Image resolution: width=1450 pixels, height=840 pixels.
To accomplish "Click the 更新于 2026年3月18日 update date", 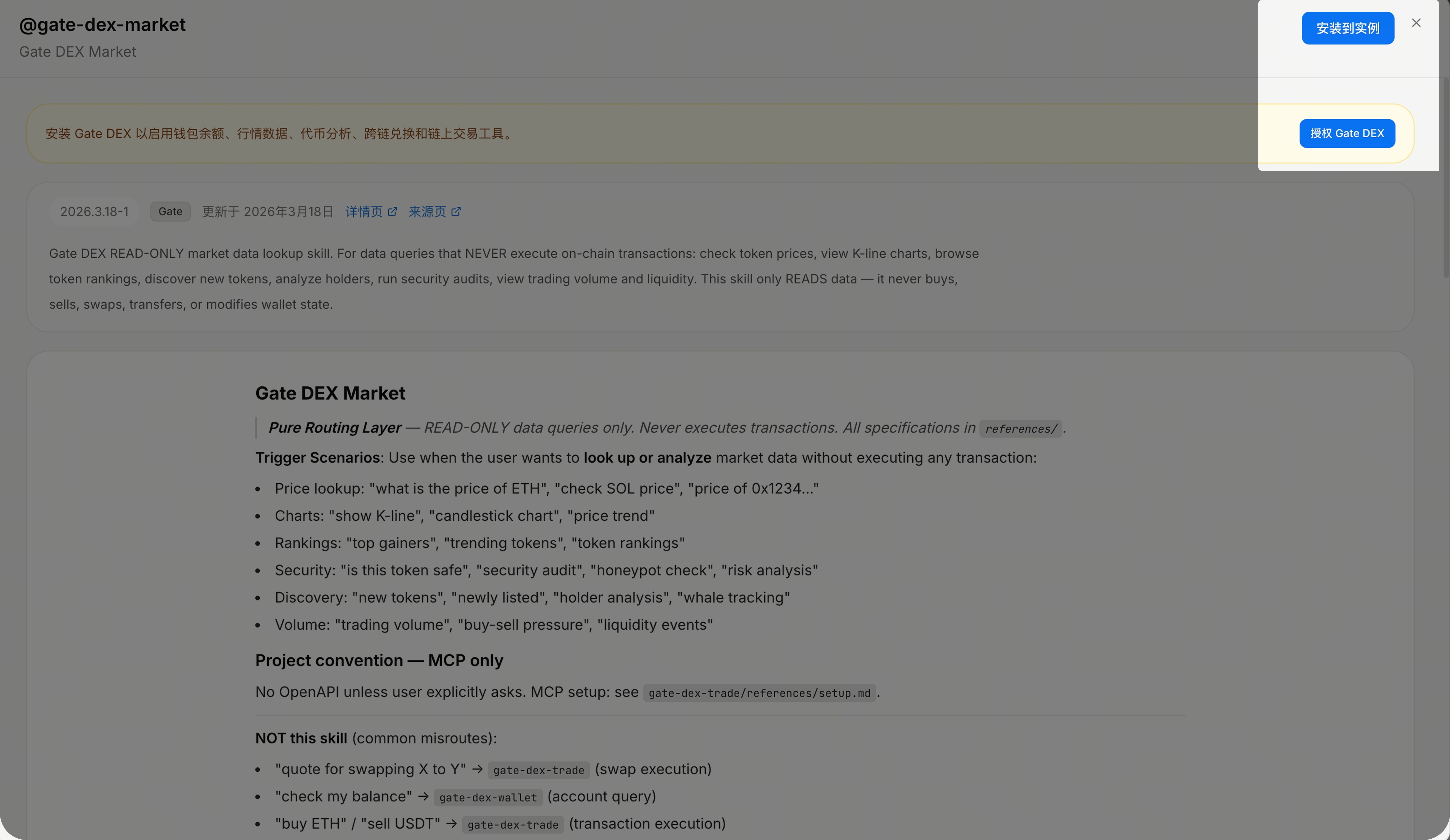I will point(268,212).
